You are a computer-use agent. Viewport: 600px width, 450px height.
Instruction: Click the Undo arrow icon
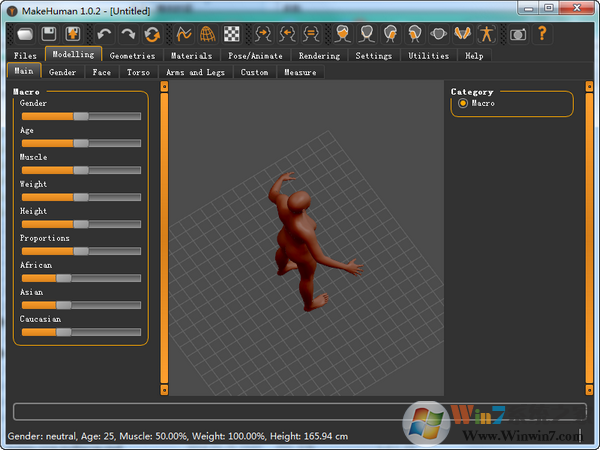tap(104, 33)
